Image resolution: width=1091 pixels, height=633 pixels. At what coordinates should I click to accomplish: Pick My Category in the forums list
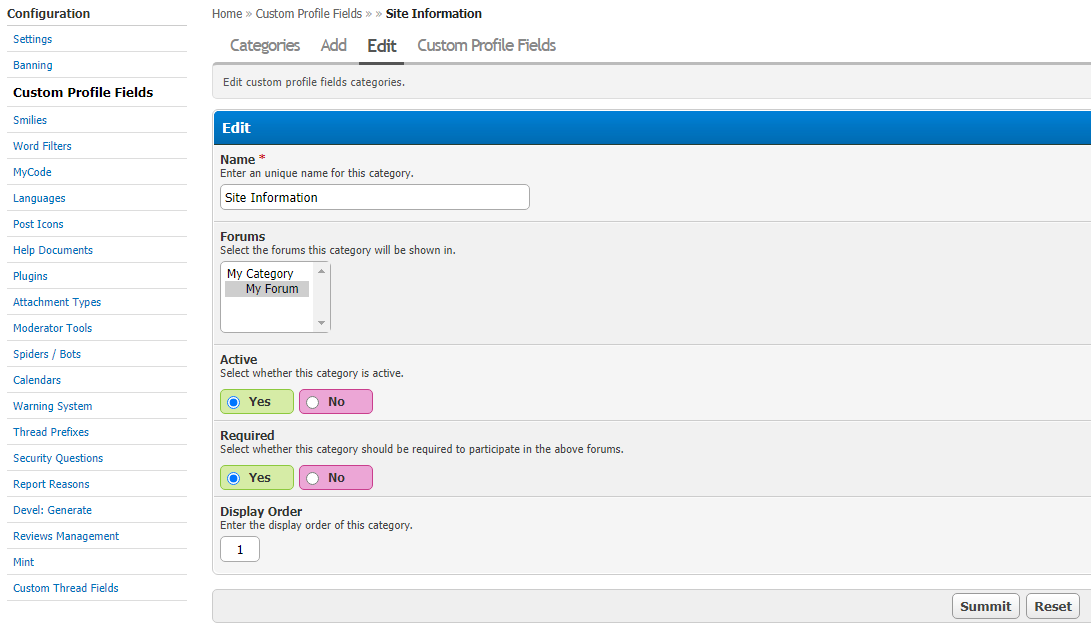(260, 273)
